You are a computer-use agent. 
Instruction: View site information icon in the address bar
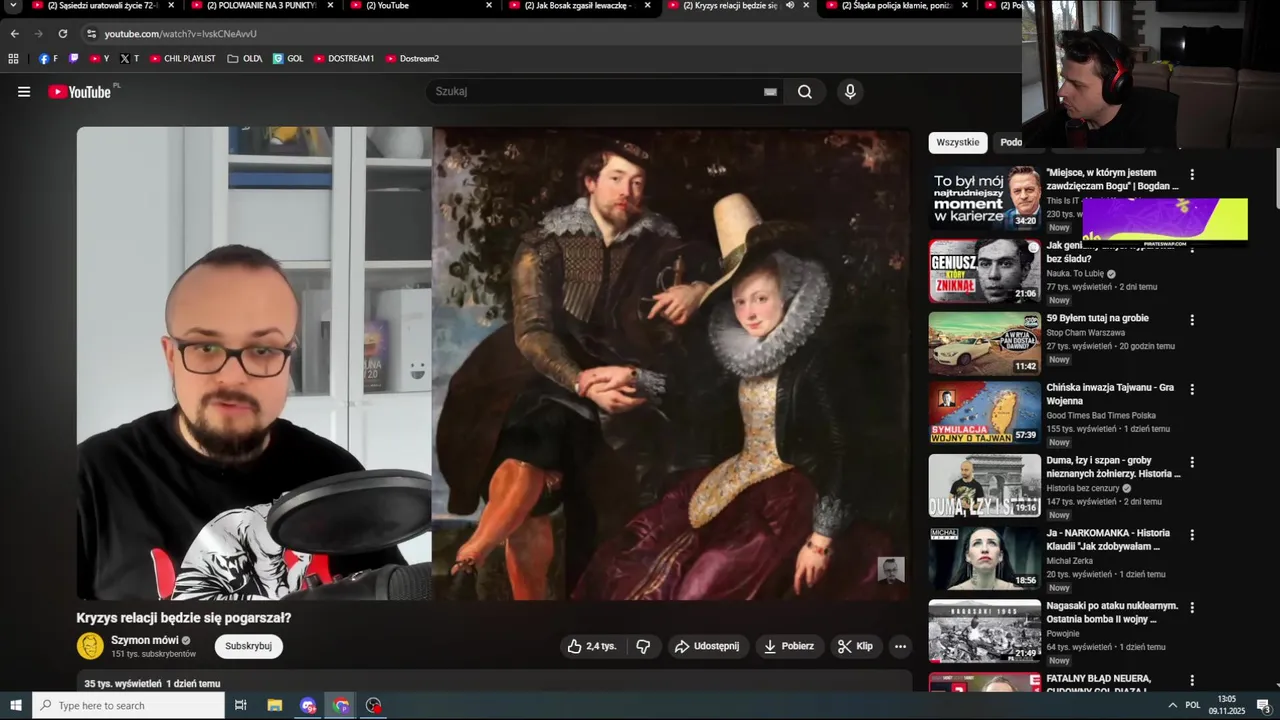[x=91, y=34]
